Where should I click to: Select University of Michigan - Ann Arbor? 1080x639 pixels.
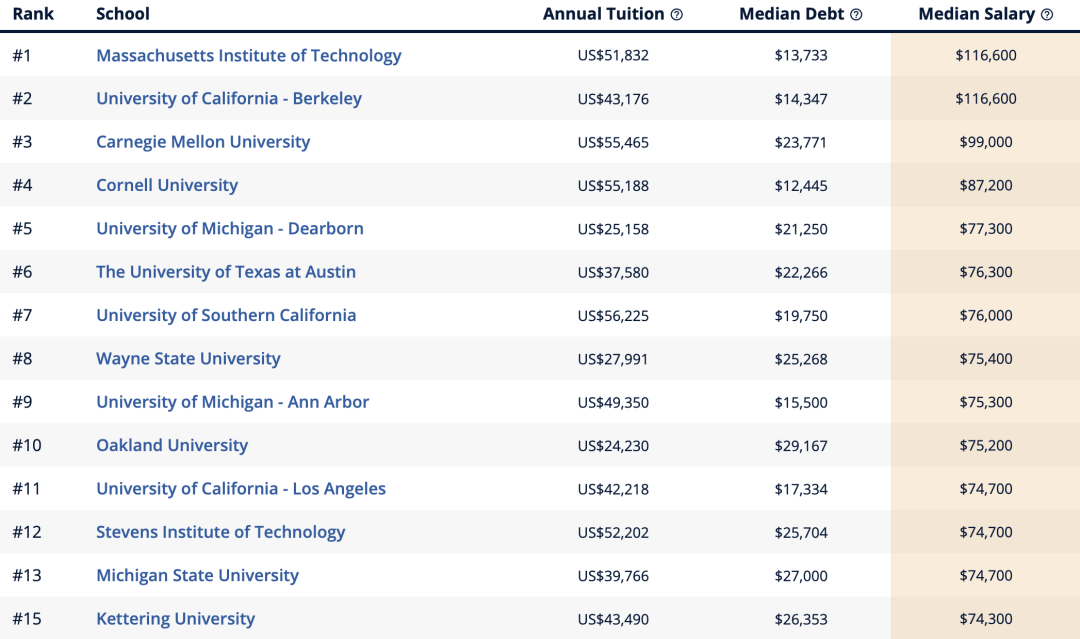pyautogui.click(x=232, y=402)
